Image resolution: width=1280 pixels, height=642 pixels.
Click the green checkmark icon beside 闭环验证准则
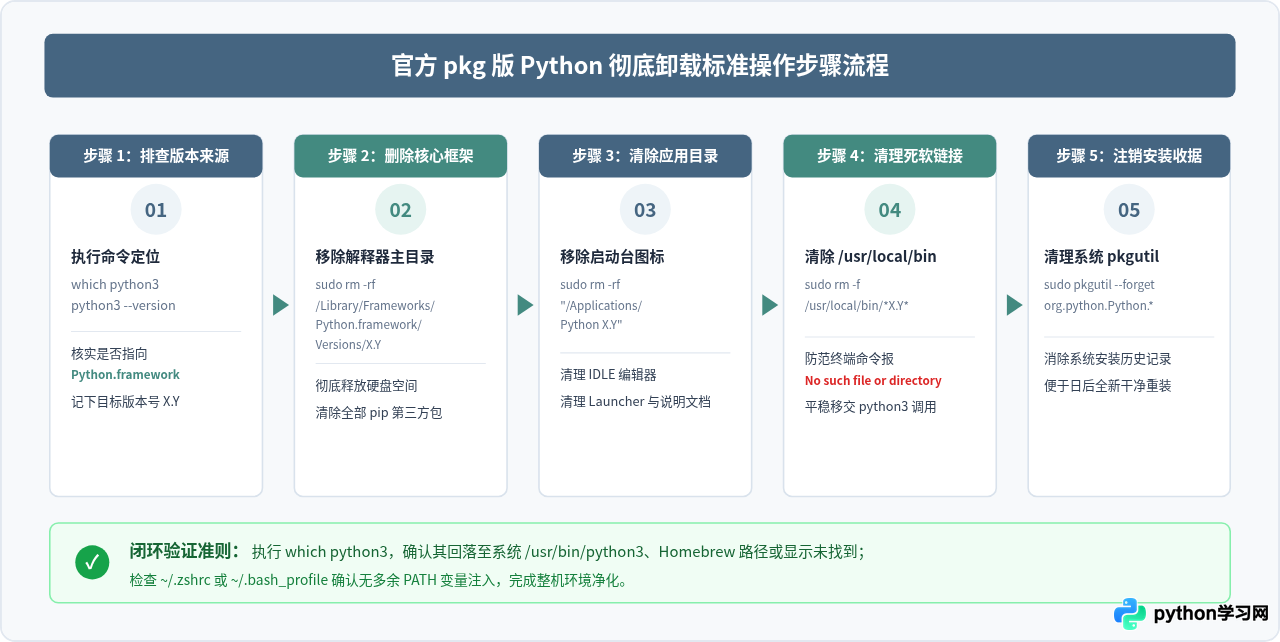click(x=92, y=562)
